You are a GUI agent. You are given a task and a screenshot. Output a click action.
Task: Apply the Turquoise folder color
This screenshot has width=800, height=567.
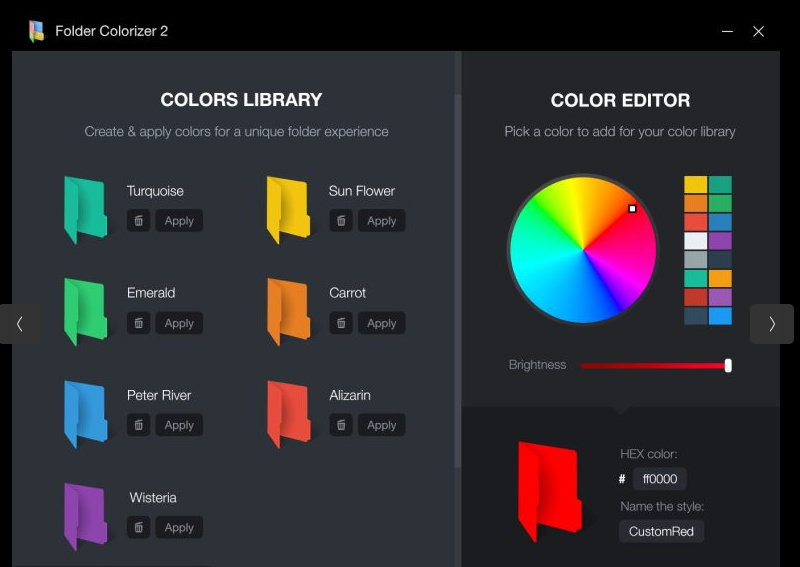pyautogui.click(x=179, y=221)
